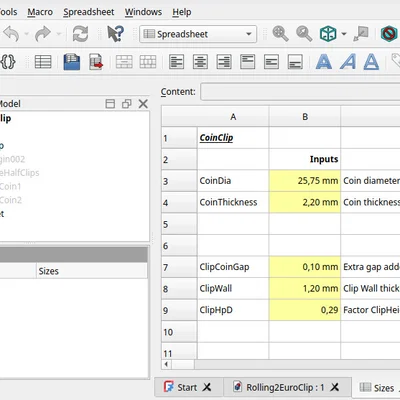Click the merge cells icon
Image resolution: width=400 pixels, height=400 pixels.
[x=124, y=62]
